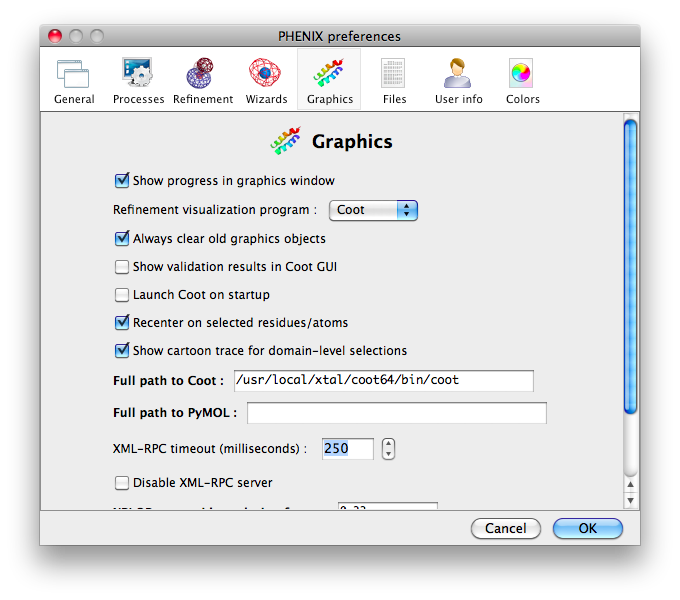680x600 pixels.
Task: Toggle Disable XML-RPC server checkbox
Action: pyautogui.click(x=123, y=483)
